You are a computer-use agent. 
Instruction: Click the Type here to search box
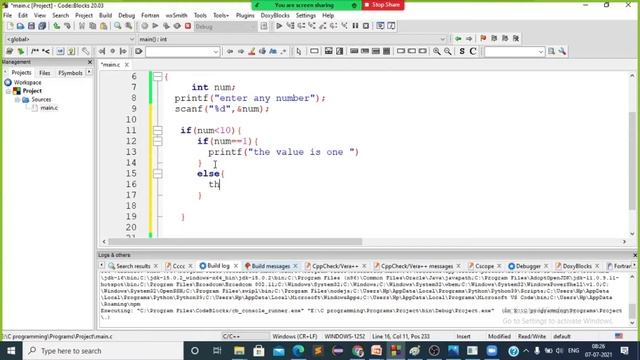[x=103, y=351]
